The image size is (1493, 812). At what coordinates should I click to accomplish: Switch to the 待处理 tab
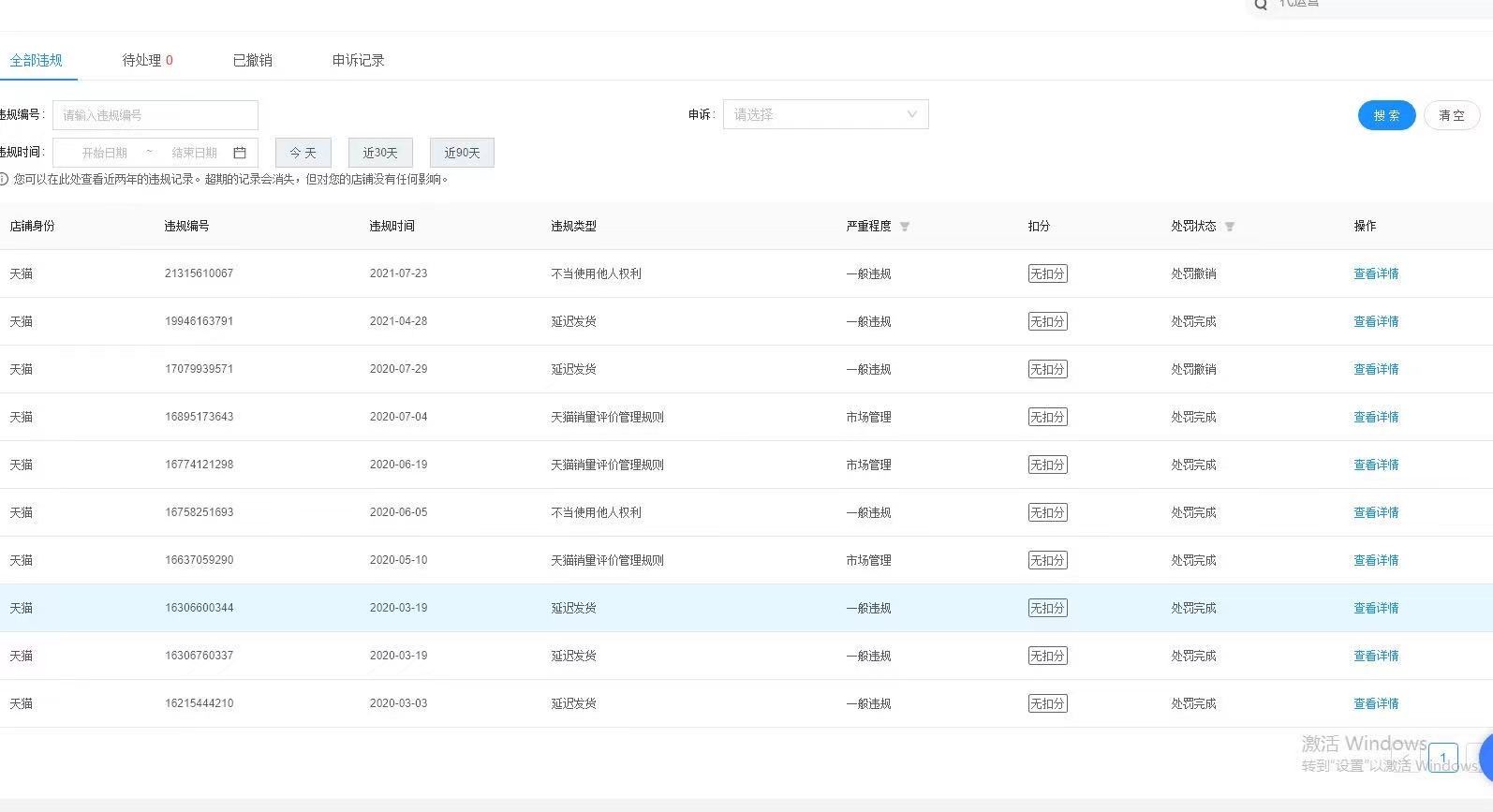click(x=147, y=60)
